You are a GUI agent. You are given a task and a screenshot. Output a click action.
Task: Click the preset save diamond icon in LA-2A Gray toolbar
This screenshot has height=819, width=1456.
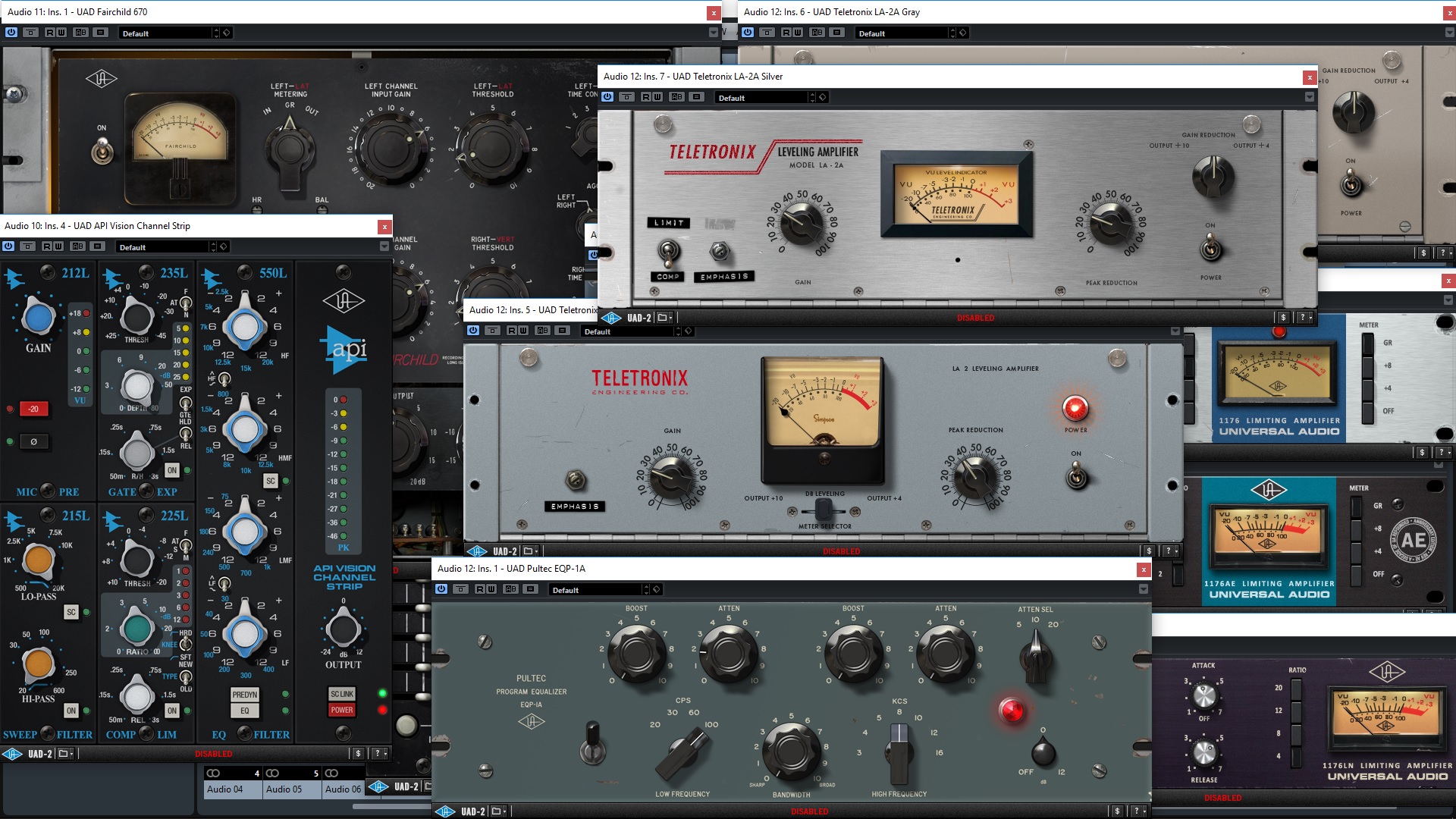click(x=963, y=33)
